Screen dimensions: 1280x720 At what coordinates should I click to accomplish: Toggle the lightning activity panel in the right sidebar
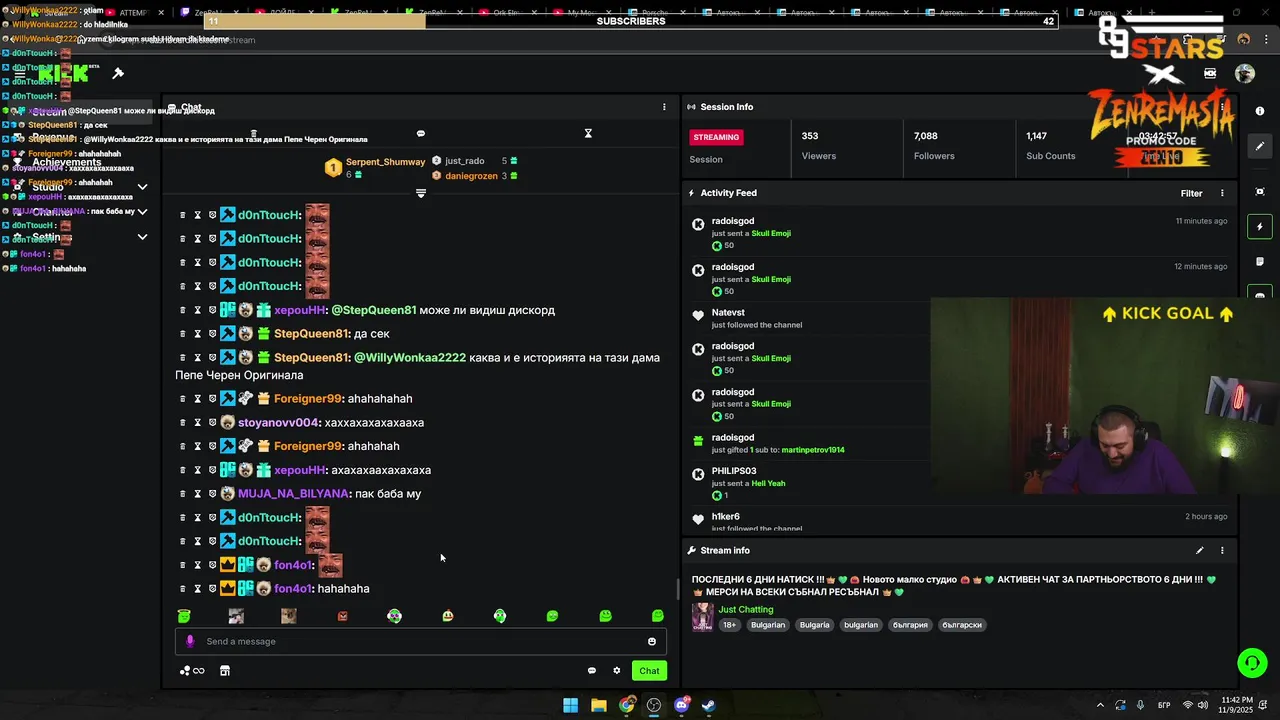tap(1260, 227)
